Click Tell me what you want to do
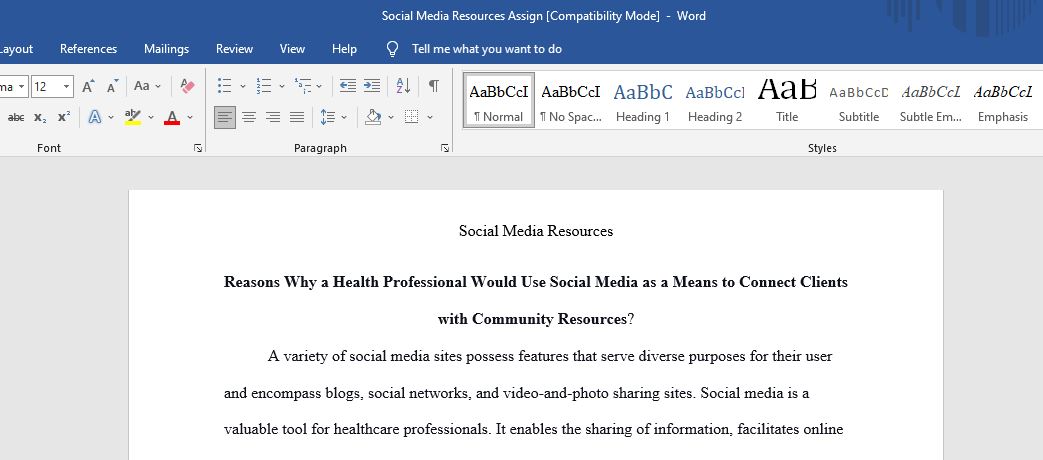Image resolution: width=1043 pixels, height=460 pixels. (487, 49)
